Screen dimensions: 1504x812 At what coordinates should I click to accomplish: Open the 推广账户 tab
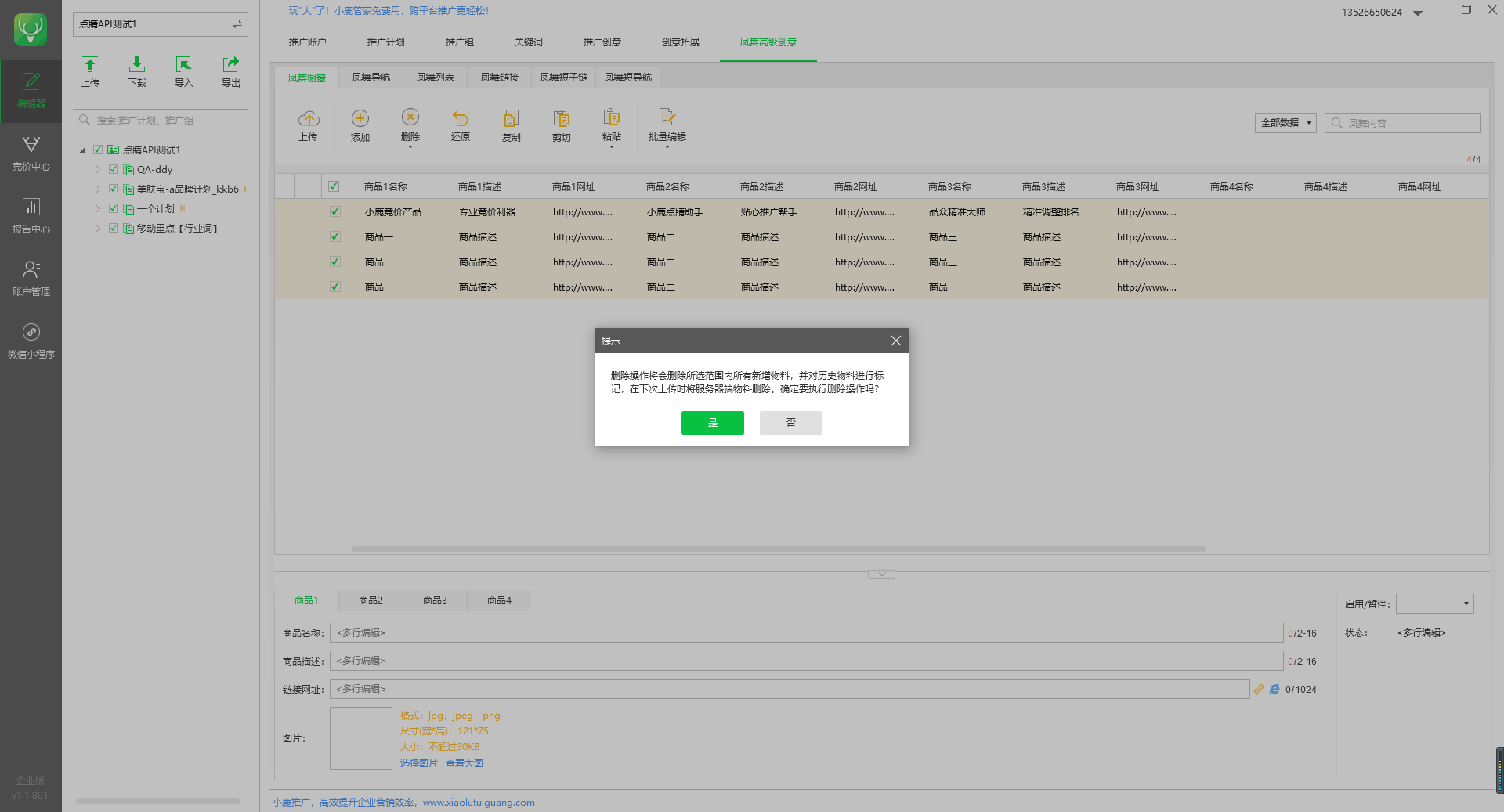point(307,42)
